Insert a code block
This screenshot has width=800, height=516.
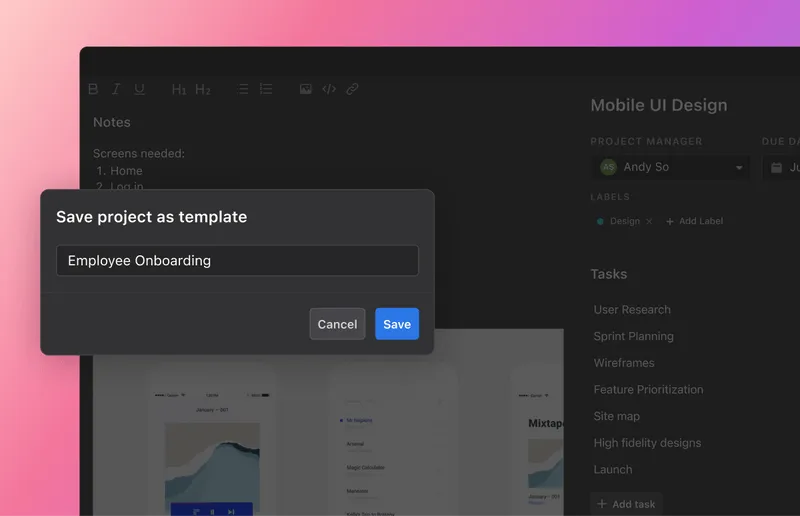pyautogui.click(x=329, y=89)
